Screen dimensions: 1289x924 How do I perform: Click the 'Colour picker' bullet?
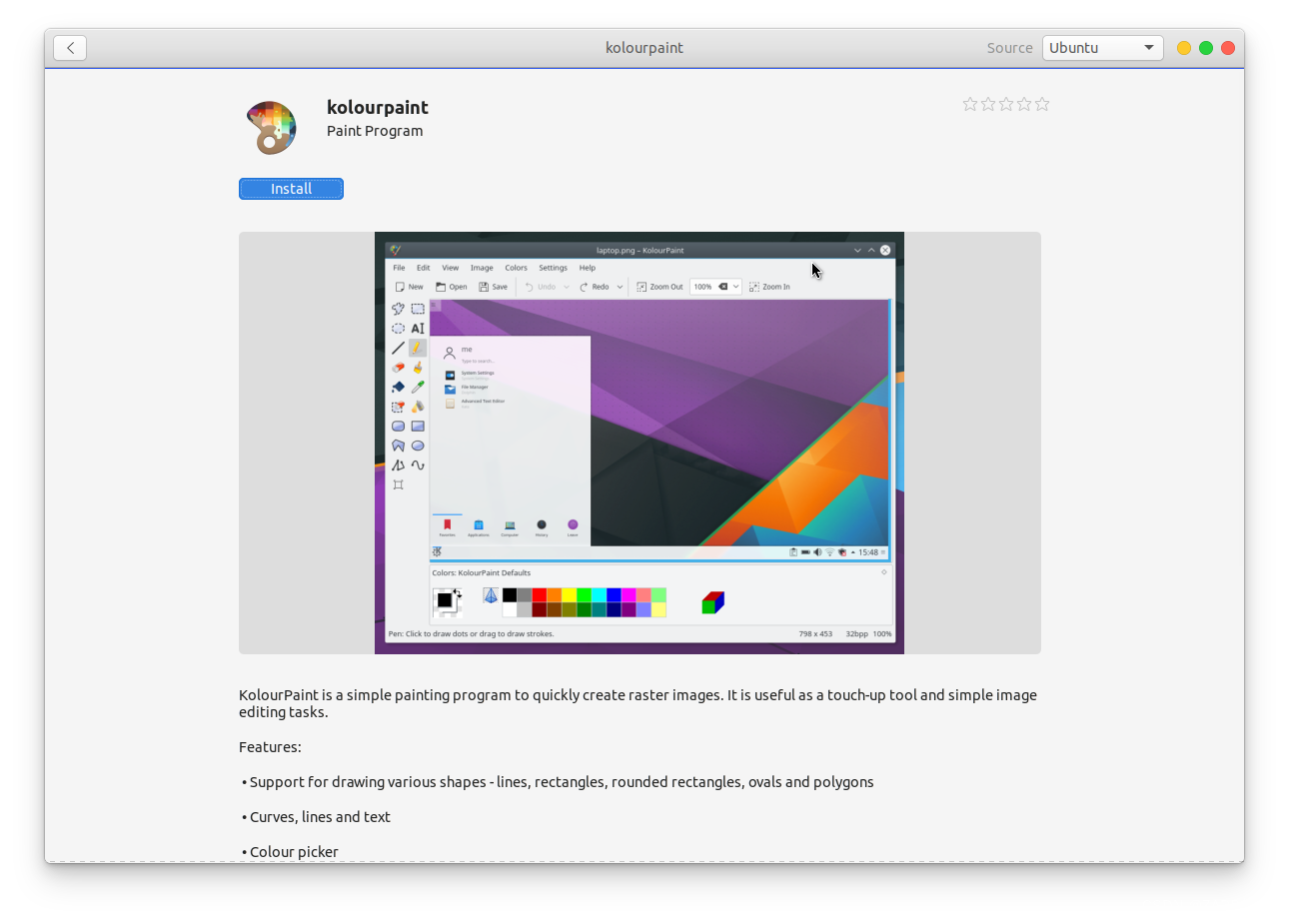click(x=290, y=852)
